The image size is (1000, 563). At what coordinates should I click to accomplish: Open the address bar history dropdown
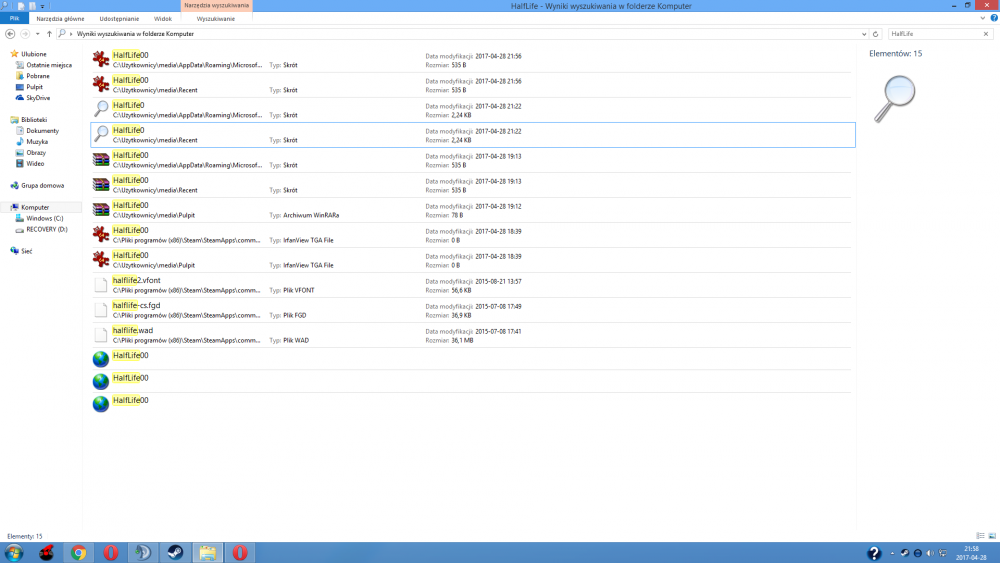click(864, 34)
